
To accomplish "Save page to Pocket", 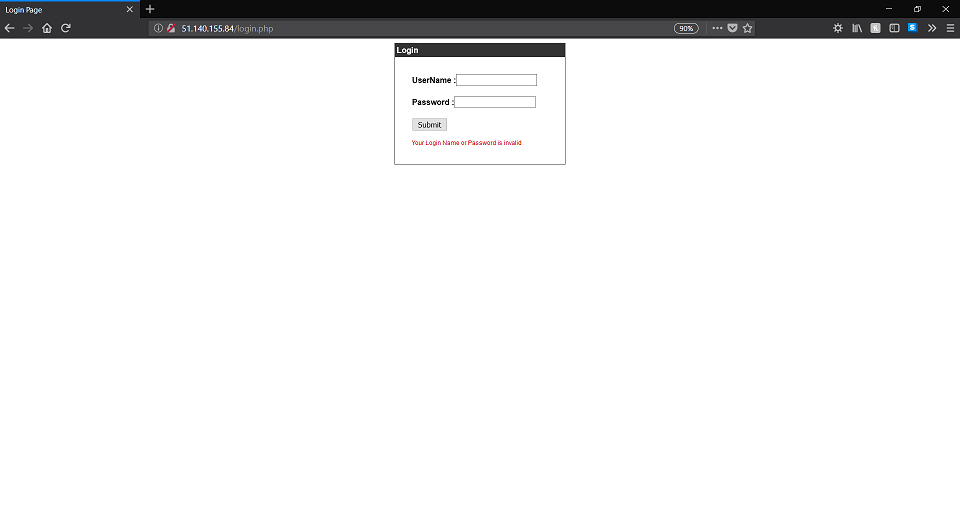I will (732, 28).
